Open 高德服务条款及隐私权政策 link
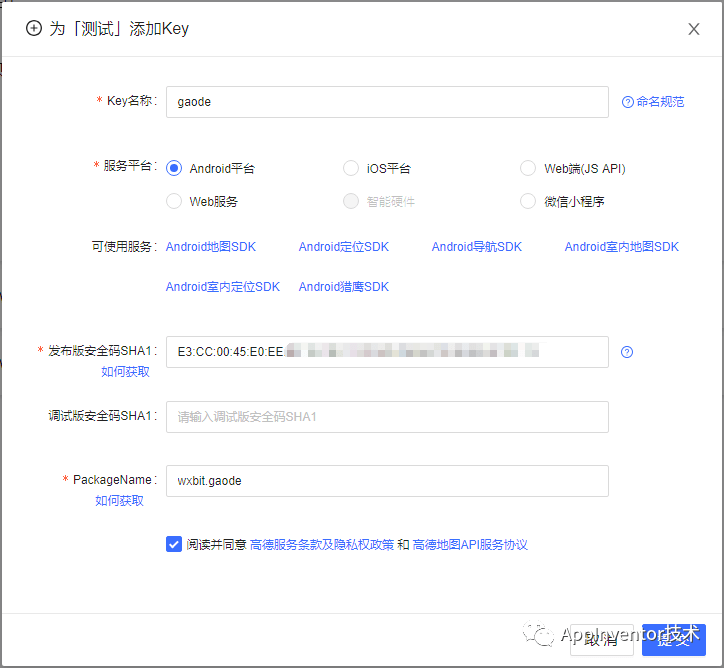 point(322,545)
